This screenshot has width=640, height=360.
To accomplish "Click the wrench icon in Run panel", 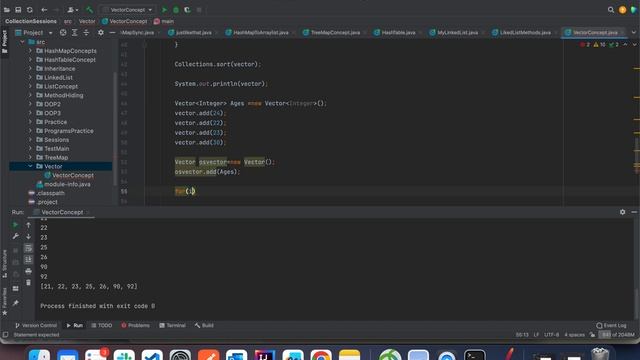I will (16, 236).
